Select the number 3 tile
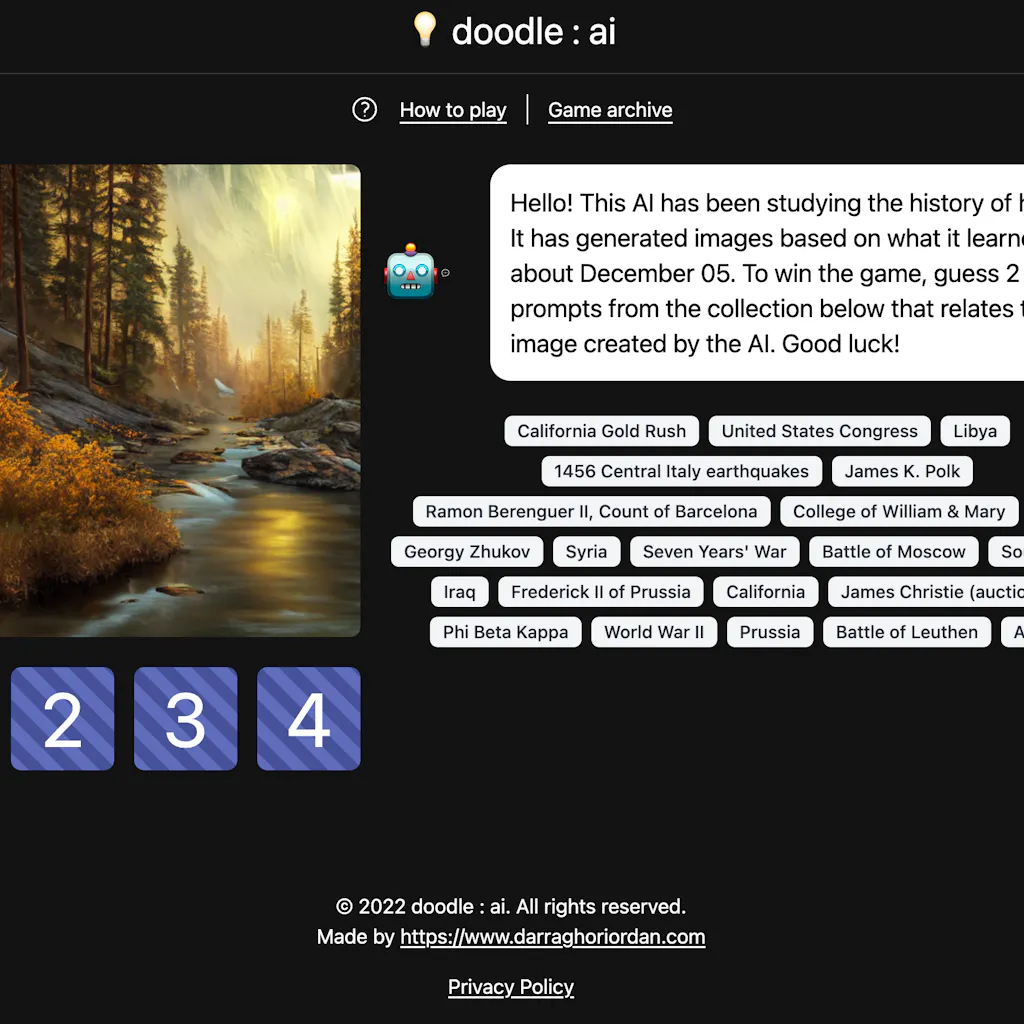 [x=185, y=718]
